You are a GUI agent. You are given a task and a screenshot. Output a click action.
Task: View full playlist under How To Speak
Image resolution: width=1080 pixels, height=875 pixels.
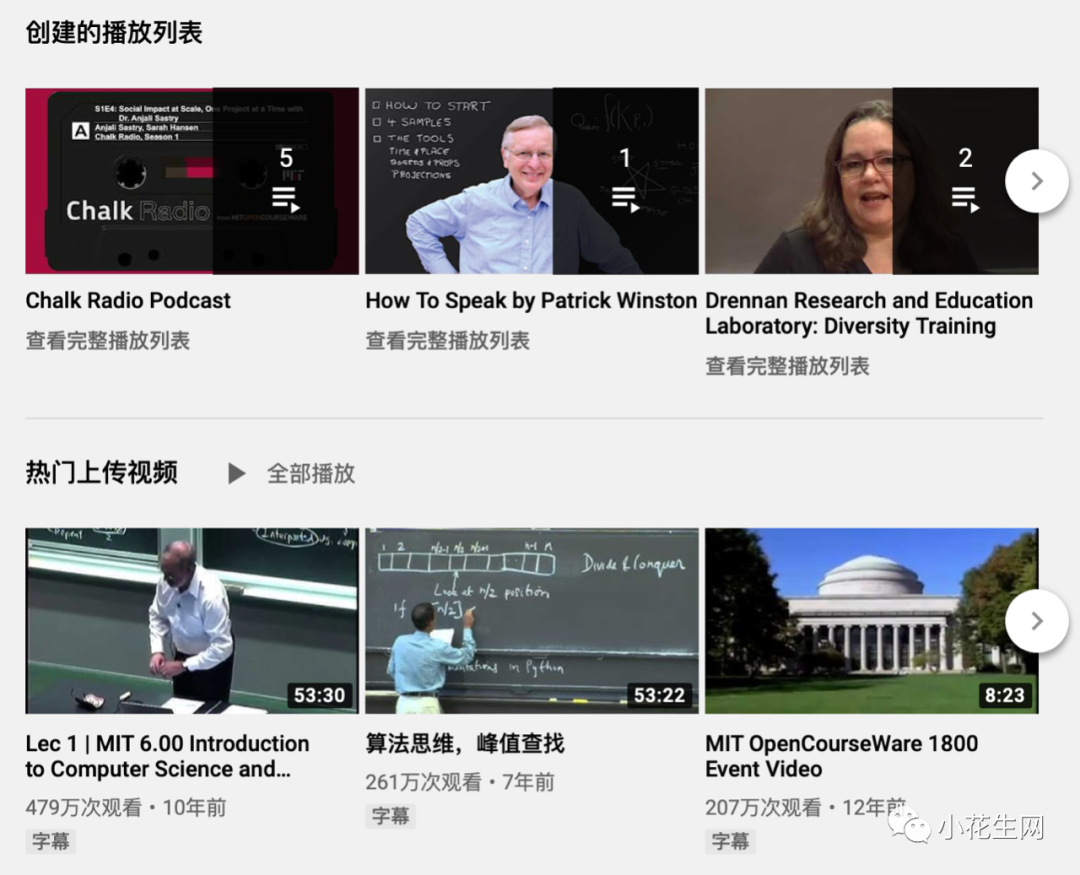pos(447,340)
